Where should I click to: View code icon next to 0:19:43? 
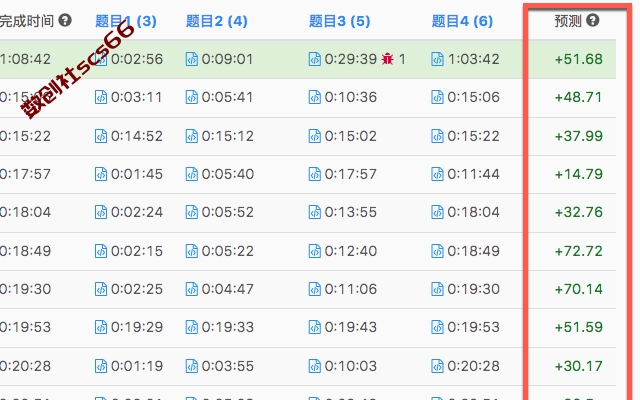[314, 327]
